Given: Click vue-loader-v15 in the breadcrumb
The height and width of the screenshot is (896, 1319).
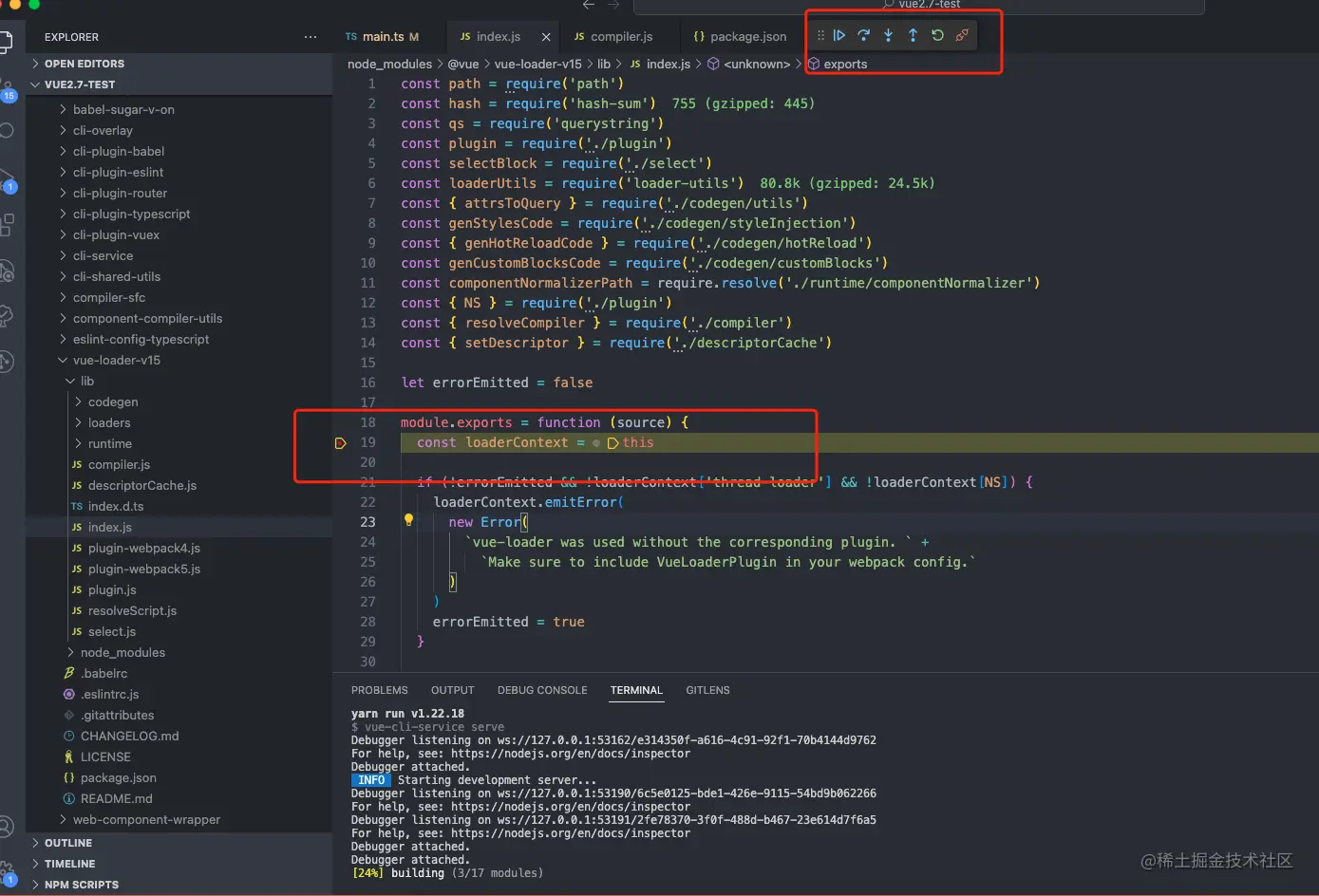Looking at the screenshot, I should pyautogui.click(x=537, y=64).
